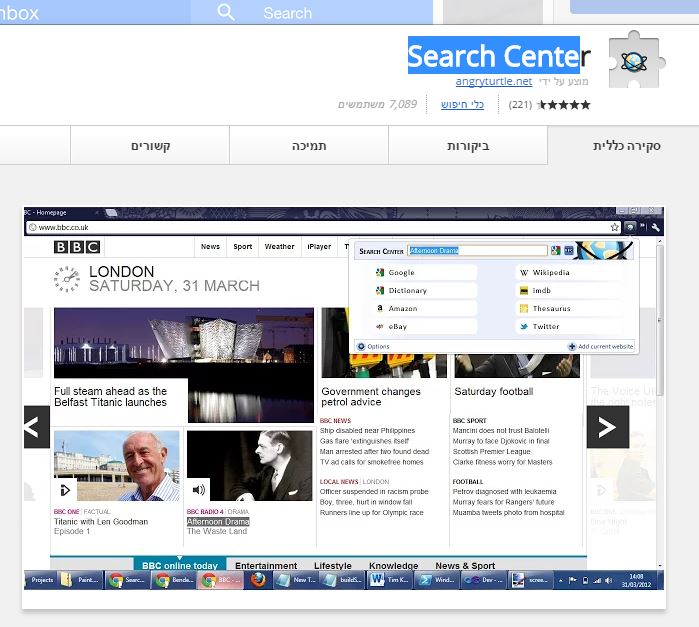Click the (221) ratings count
Viewport: 699px width, 627px height.
click(520, 105)
